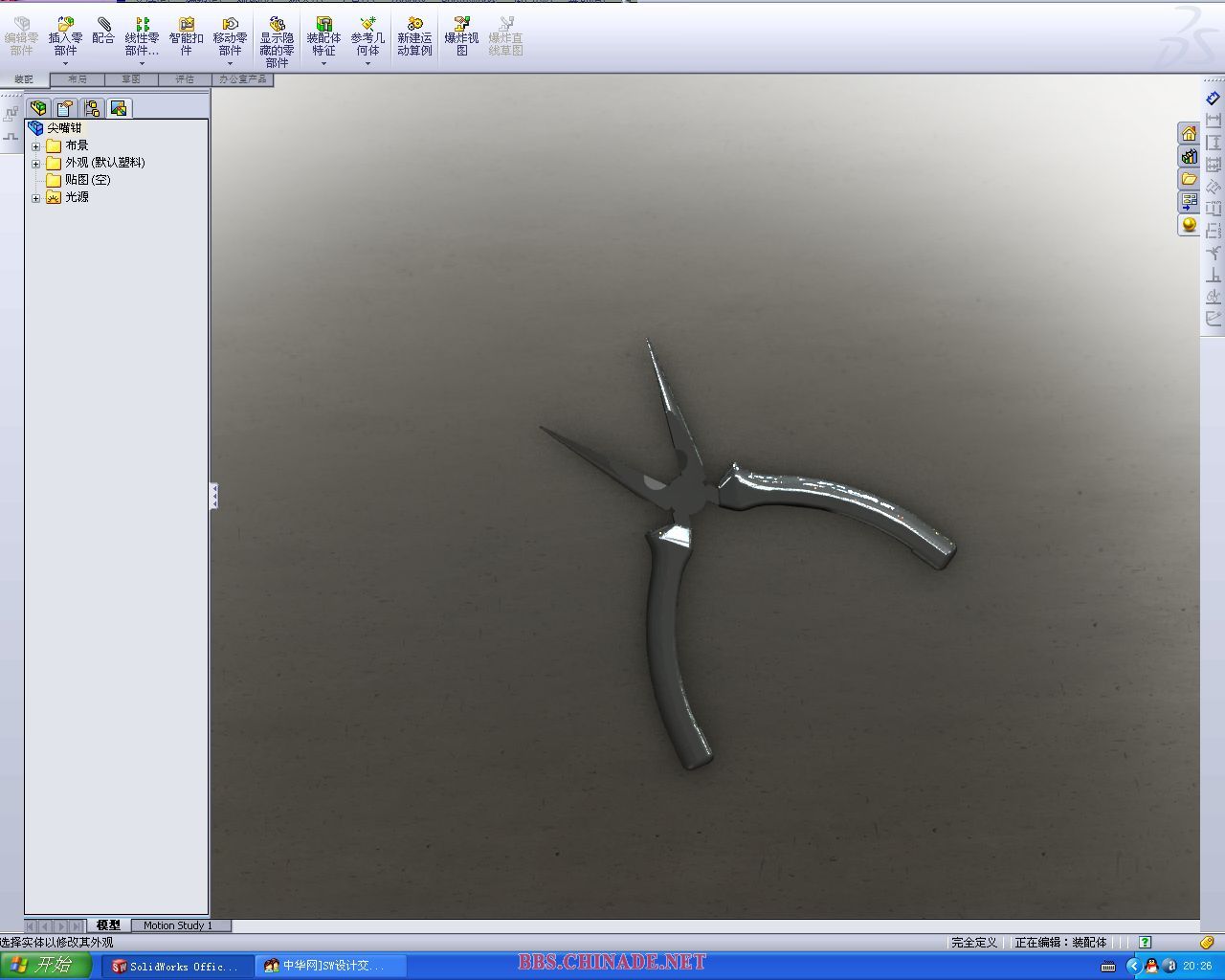The height and width of the screenshot is (980, 1225).
Task: Expand the 光源 (Lights) tree node
Action: [x=36, y=198]
